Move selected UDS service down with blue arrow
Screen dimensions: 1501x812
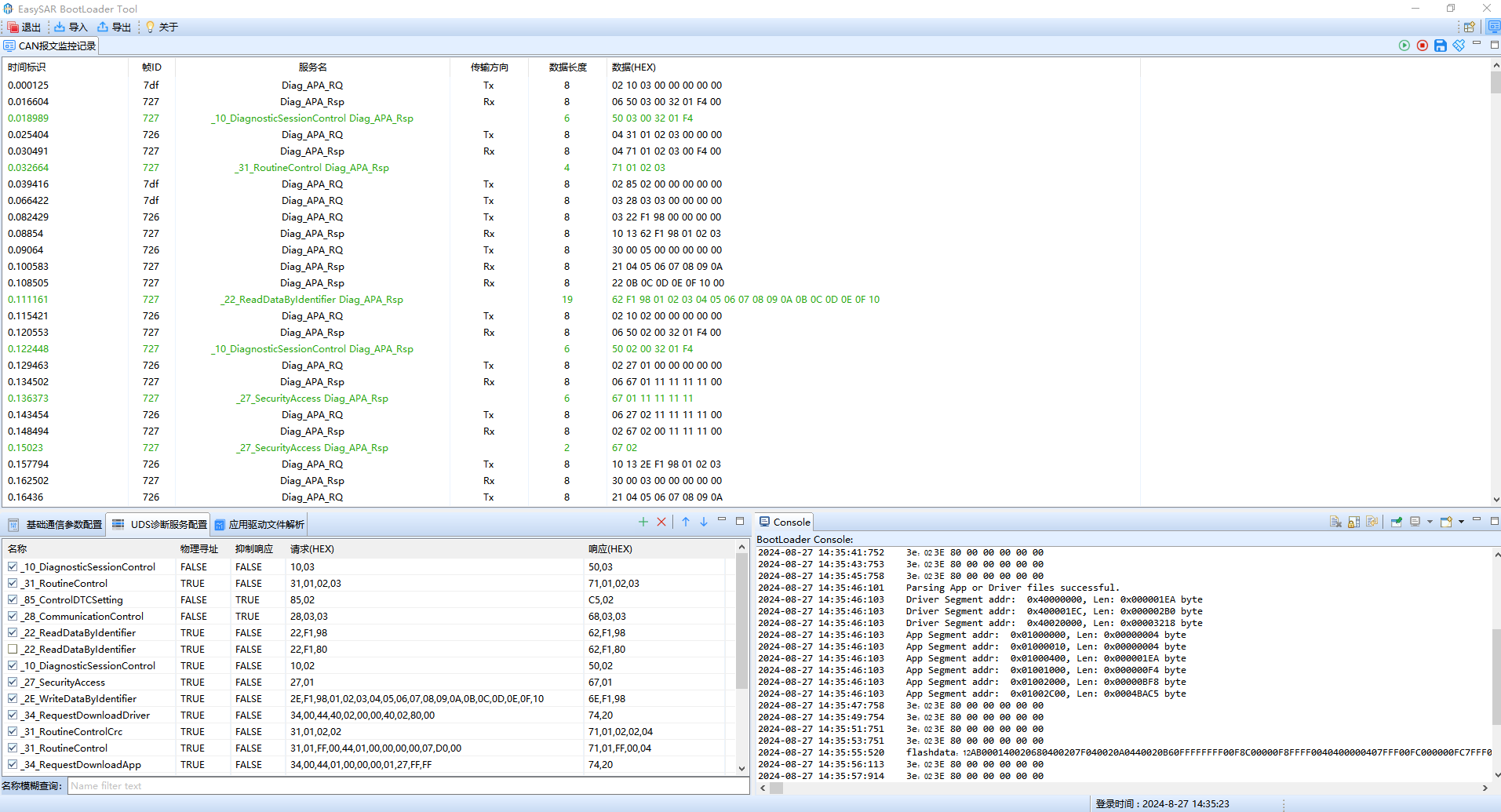pos(704,522)
